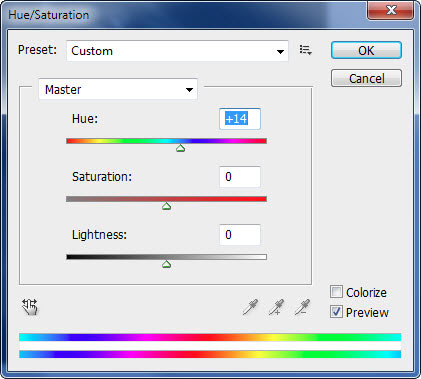Open the Preset dropdown showing Custom
Screen dimensions: 421x379
click(177, 51)
